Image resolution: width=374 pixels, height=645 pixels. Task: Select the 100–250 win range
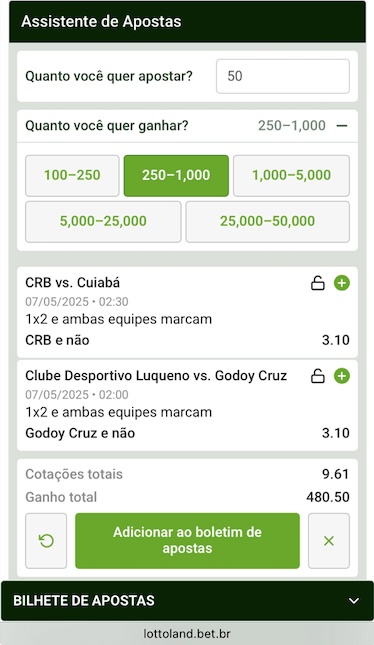[x=72, y=176]
